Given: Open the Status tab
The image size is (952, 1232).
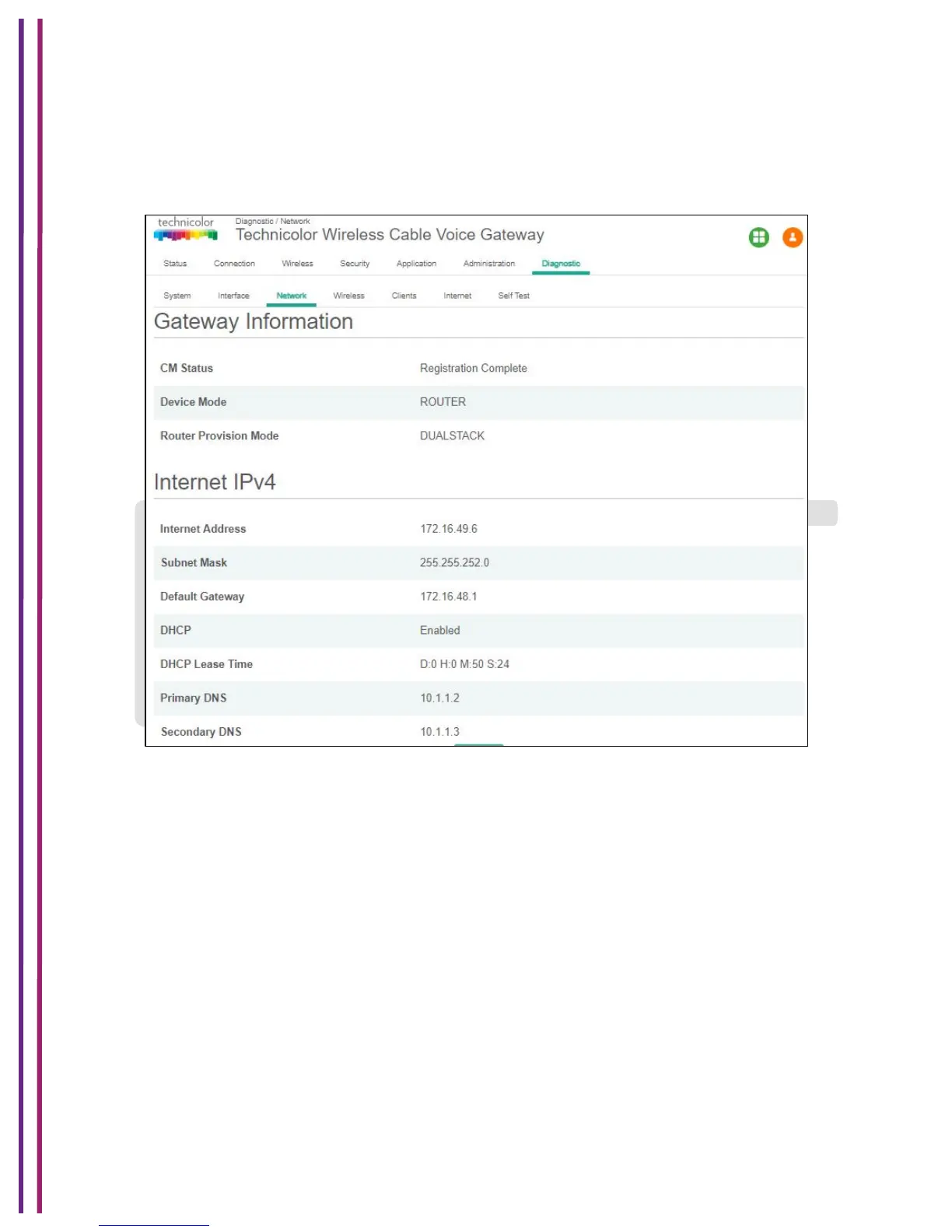Looking at the screenshot, I should pyautogui.click(x=175, y=264).
